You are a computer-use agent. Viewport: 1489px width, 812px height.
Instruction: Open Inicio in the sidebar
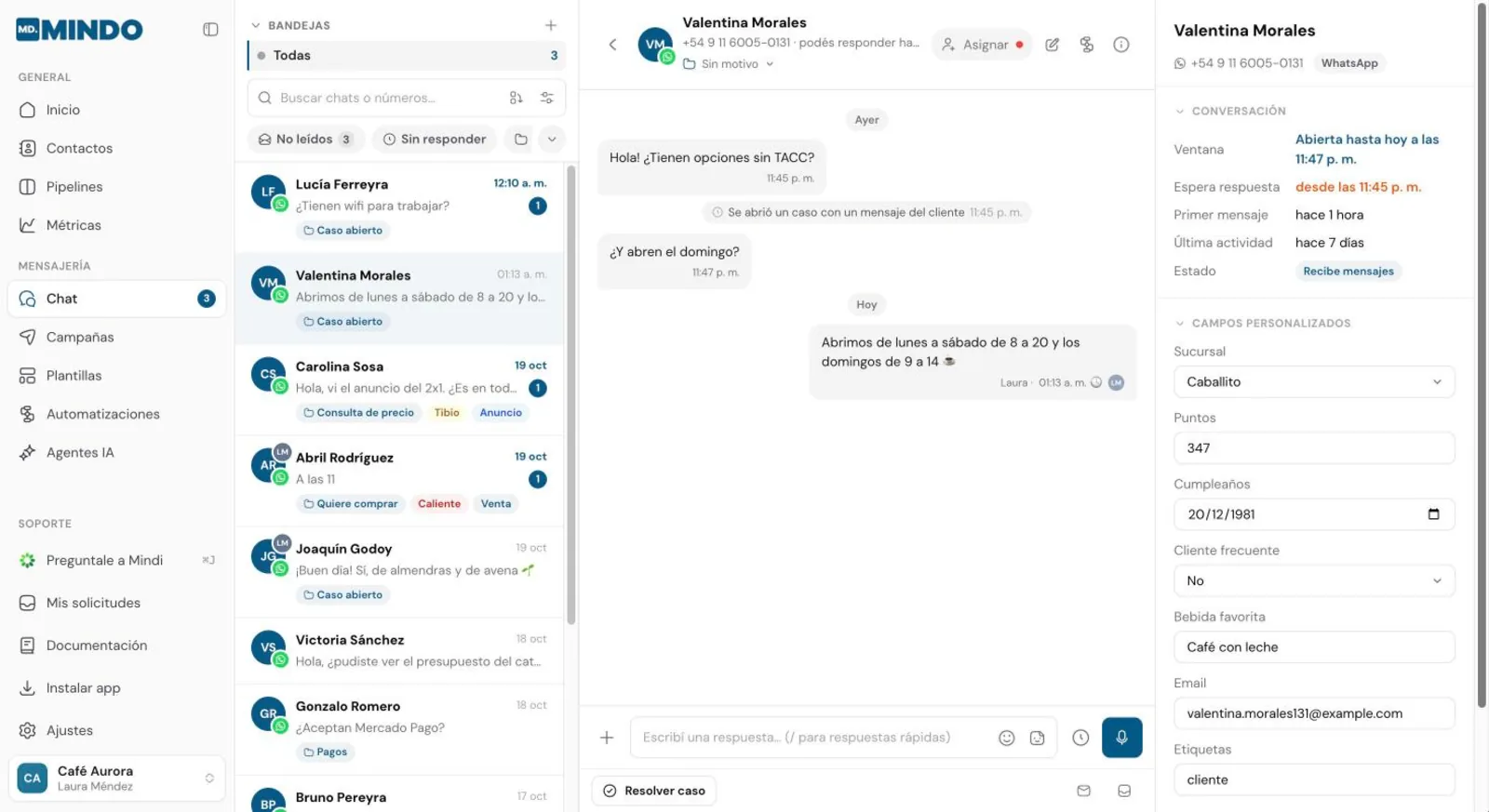[117, 110]
